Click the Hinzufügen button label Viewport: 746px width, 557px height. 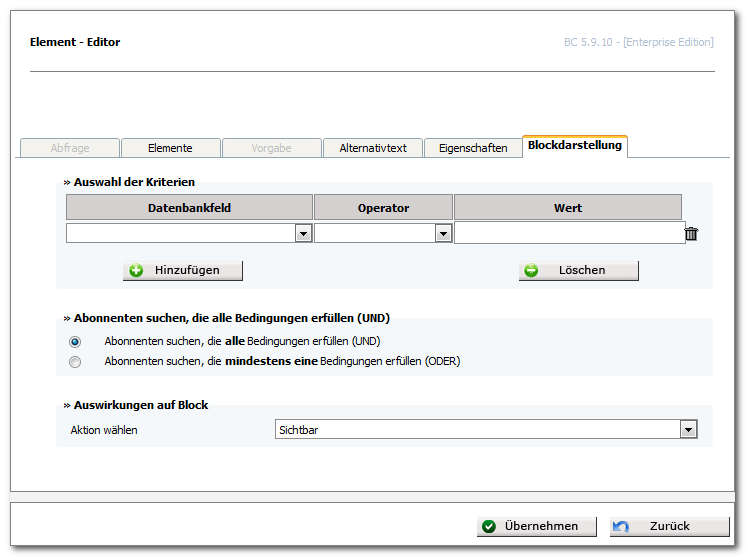pos(187,270)
